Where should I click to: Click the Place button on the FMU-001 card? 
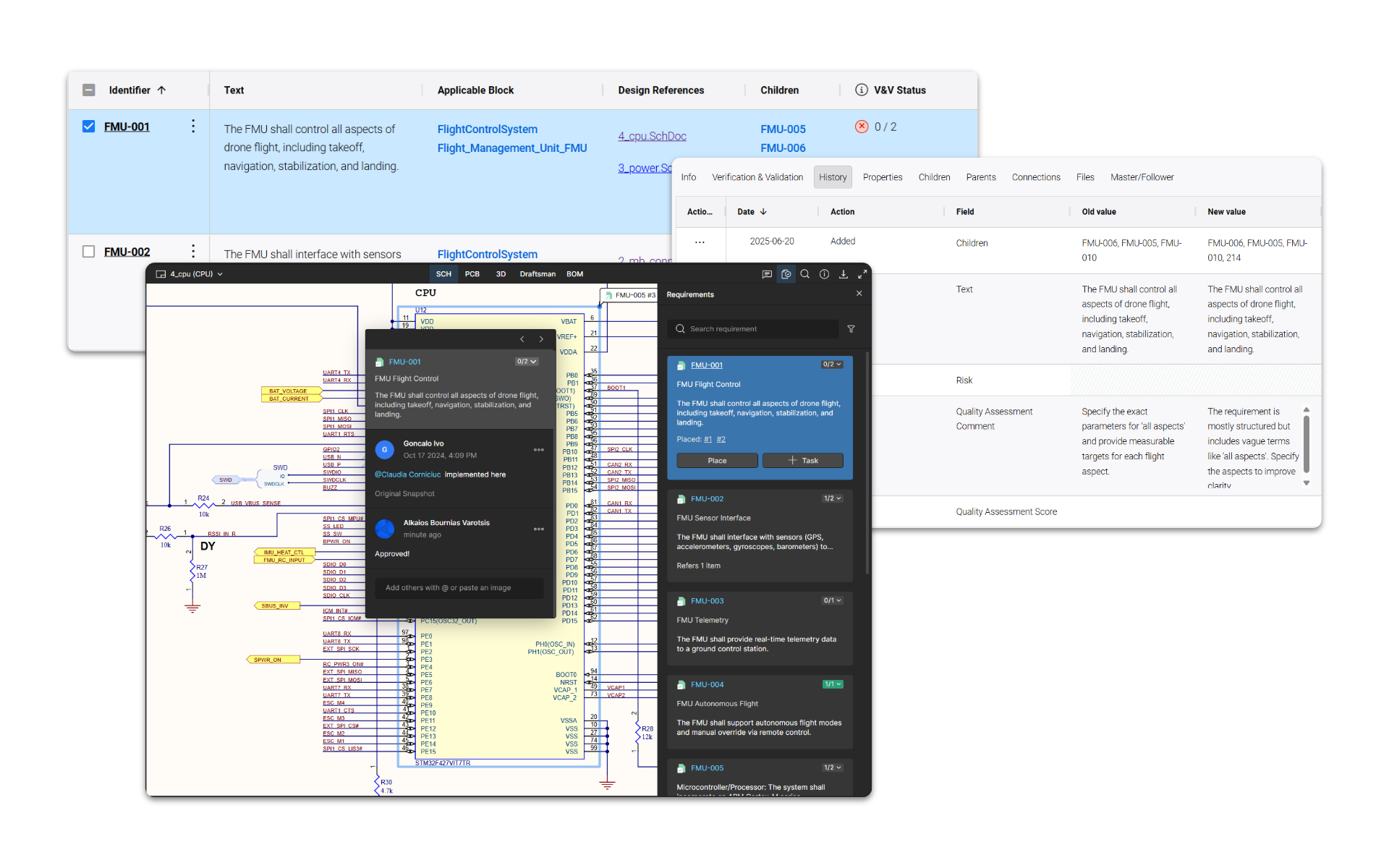pos(717,460)
